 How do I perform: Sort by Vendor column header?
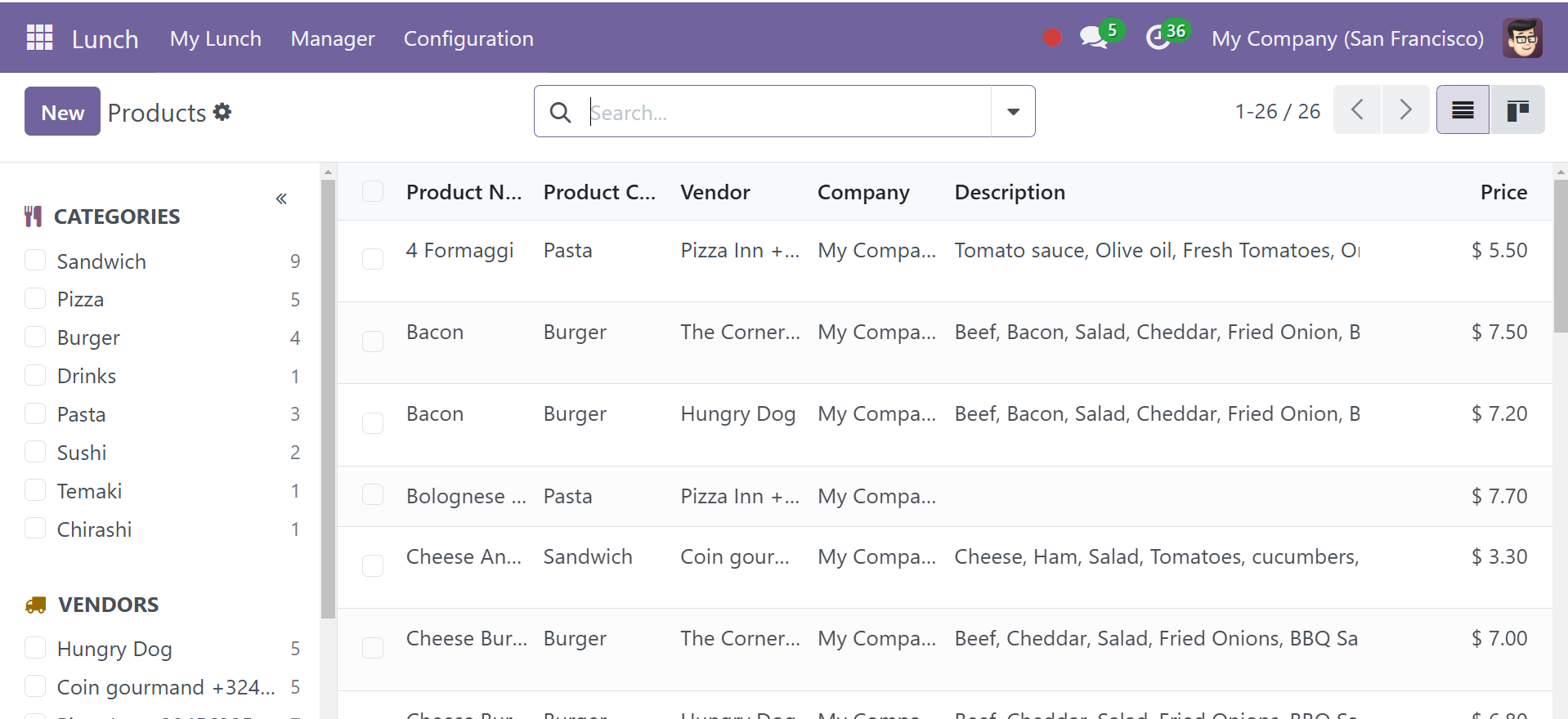click(715, 192)
